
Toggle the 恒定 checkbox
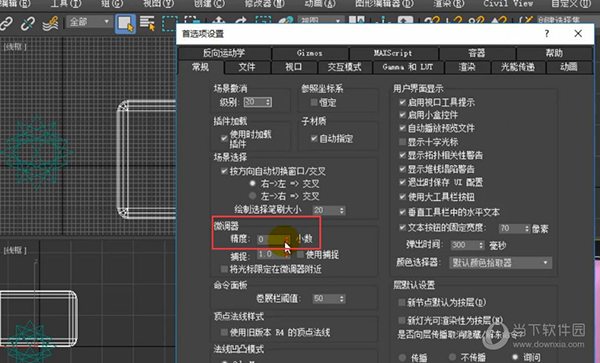(314, 102)
